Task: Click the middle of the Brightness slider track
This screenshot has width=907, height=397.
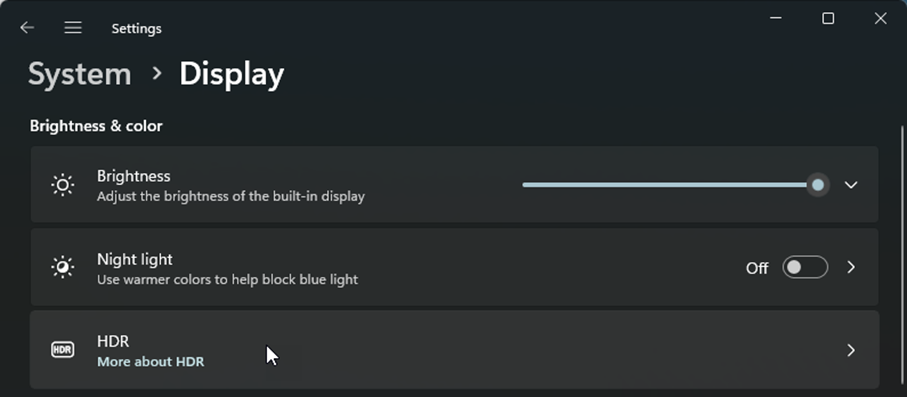Action: (670, 185)
